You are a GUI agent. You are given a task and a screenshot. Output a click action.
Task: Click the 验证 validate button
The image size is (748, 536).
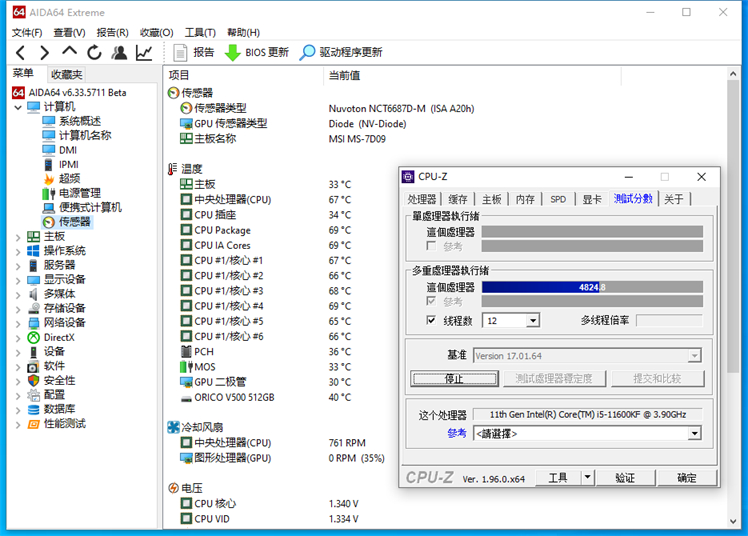625,478
